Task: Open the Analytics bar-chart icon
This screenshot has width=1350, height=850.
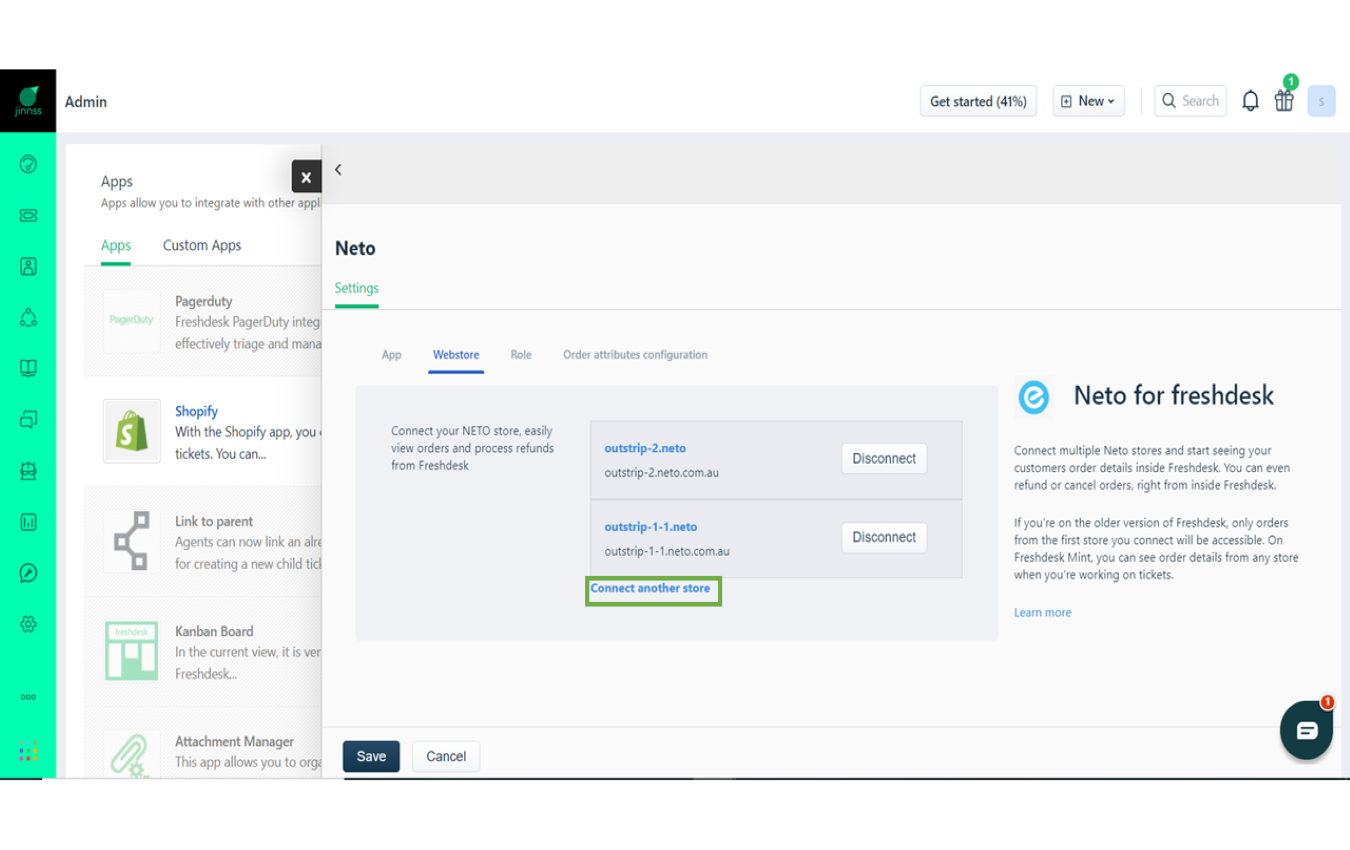Action: (x=27, y=521)
